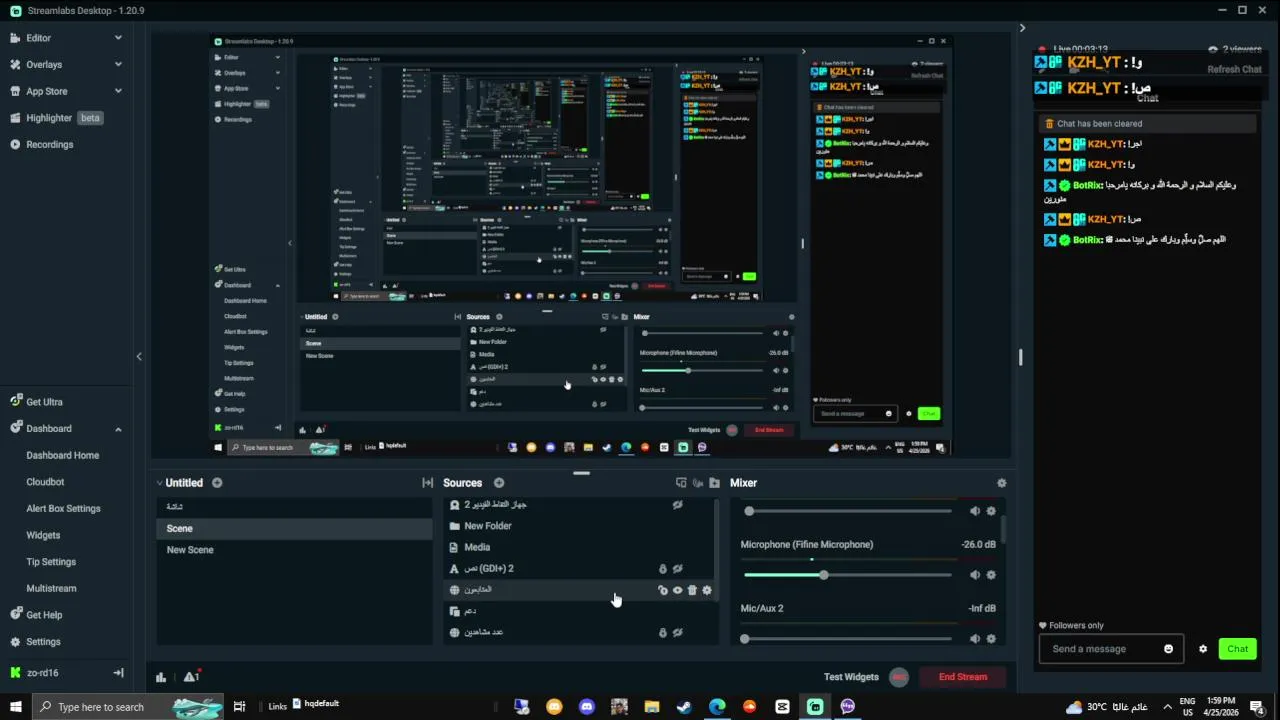The image size is (1280, 720).
Task: Click the green Chat send button
Action: (x=1238, y=649)
